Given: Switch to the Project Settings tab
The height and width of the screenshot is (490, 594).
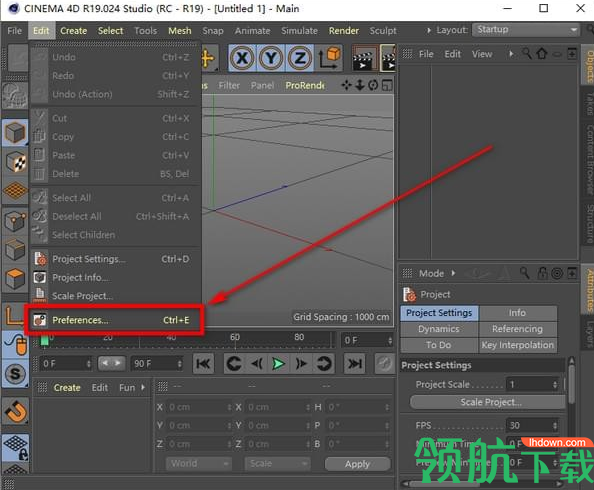Looking at the screenshot, I should 439,313.
